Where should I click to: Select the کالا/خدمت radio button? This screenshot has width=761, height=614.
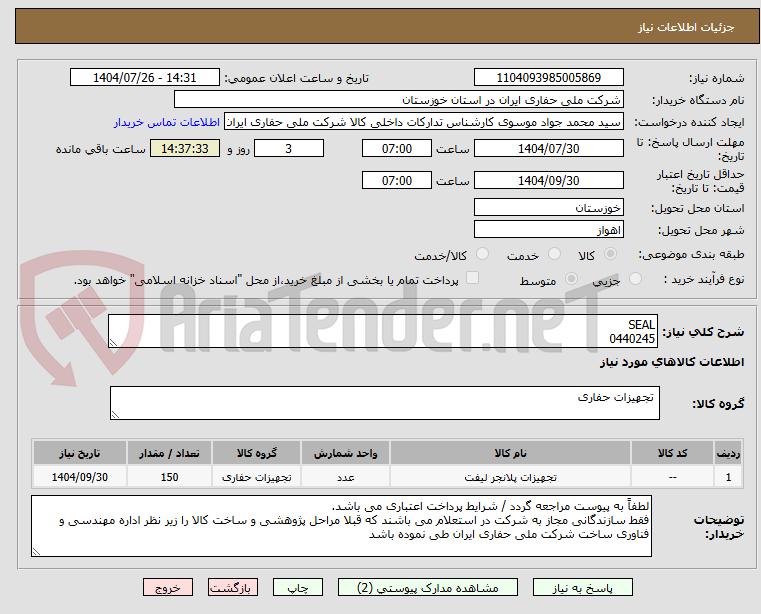[482, 253]
